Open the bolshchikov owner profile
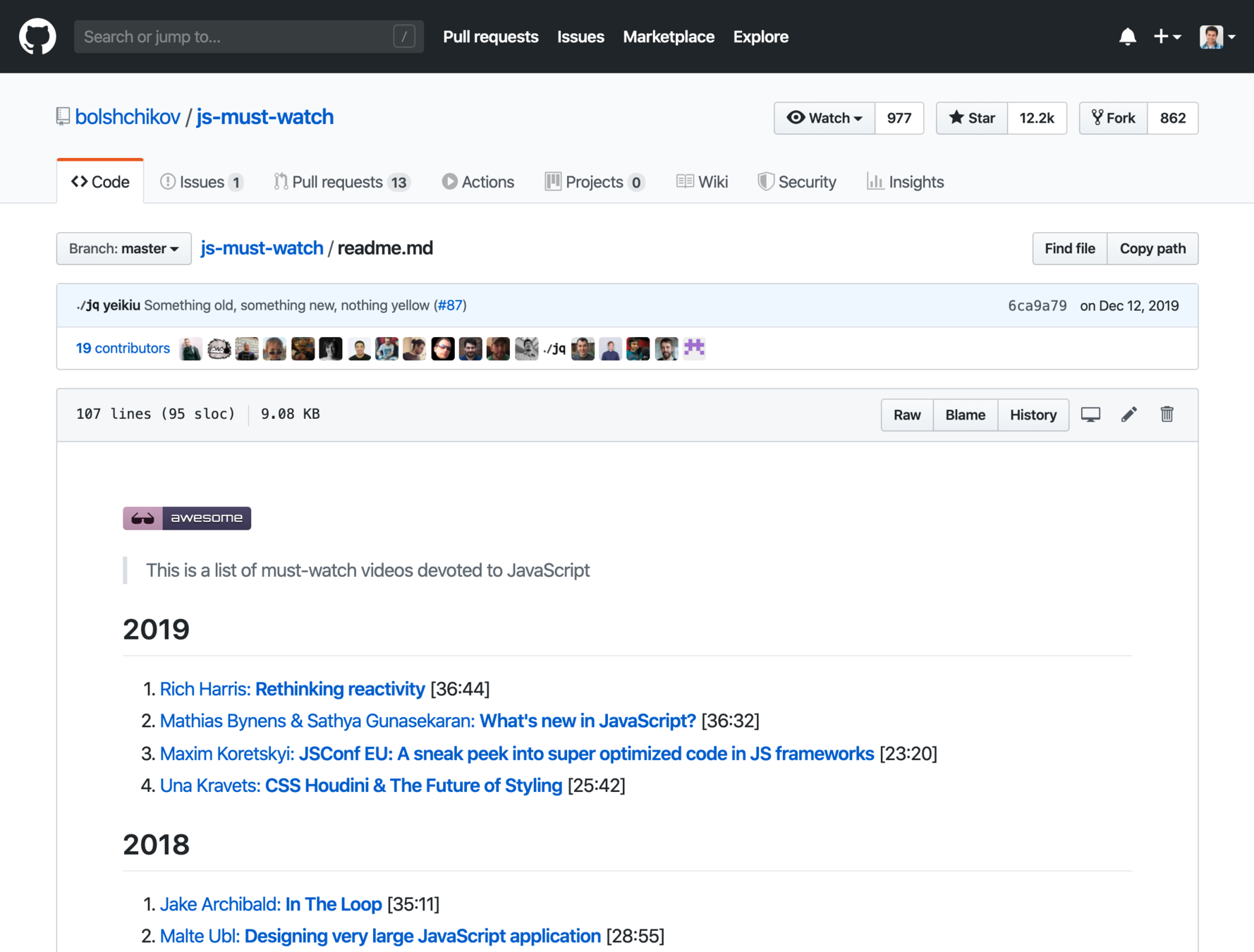Viewport: 1254px width, 952px height. tap(128, 117)
